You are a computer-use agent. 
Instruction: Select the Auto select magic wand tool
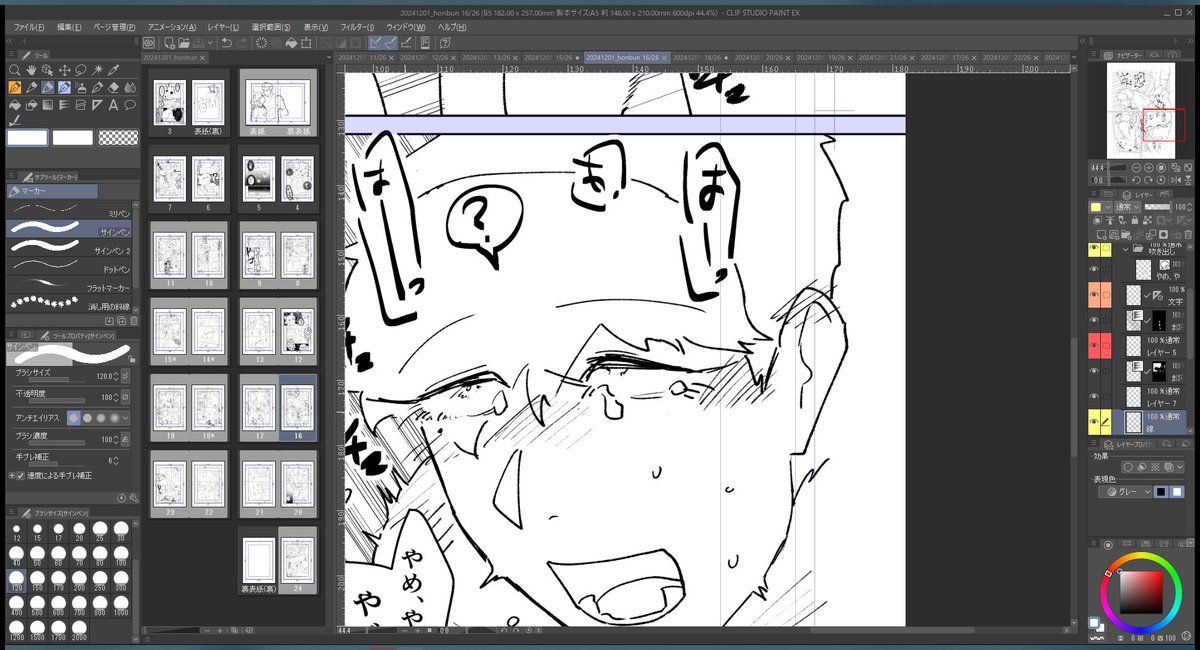tap(97, 70)
